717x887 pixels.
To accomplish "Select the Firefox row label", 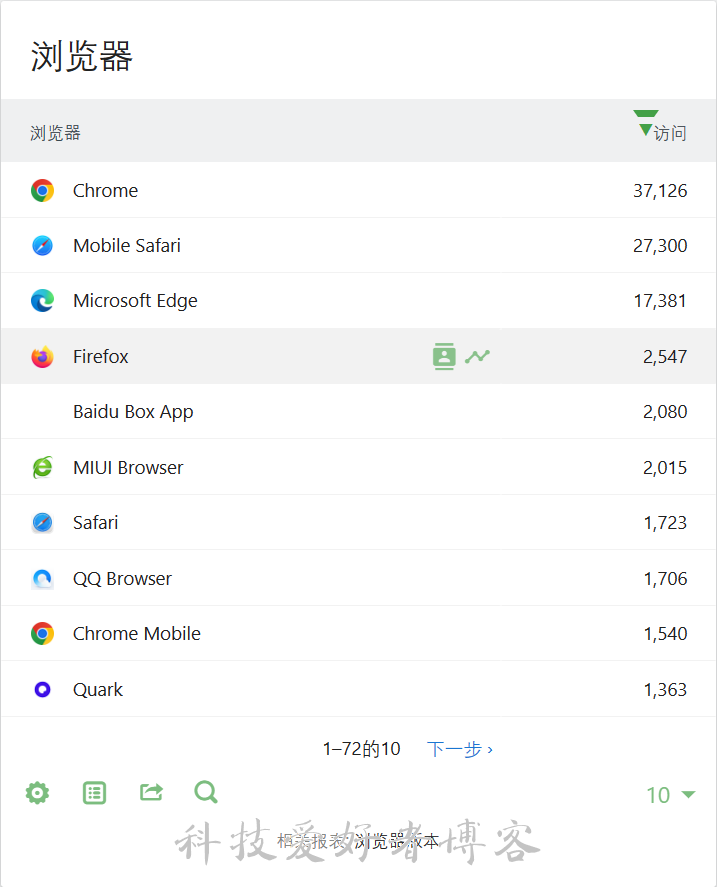I will [101, 356].
